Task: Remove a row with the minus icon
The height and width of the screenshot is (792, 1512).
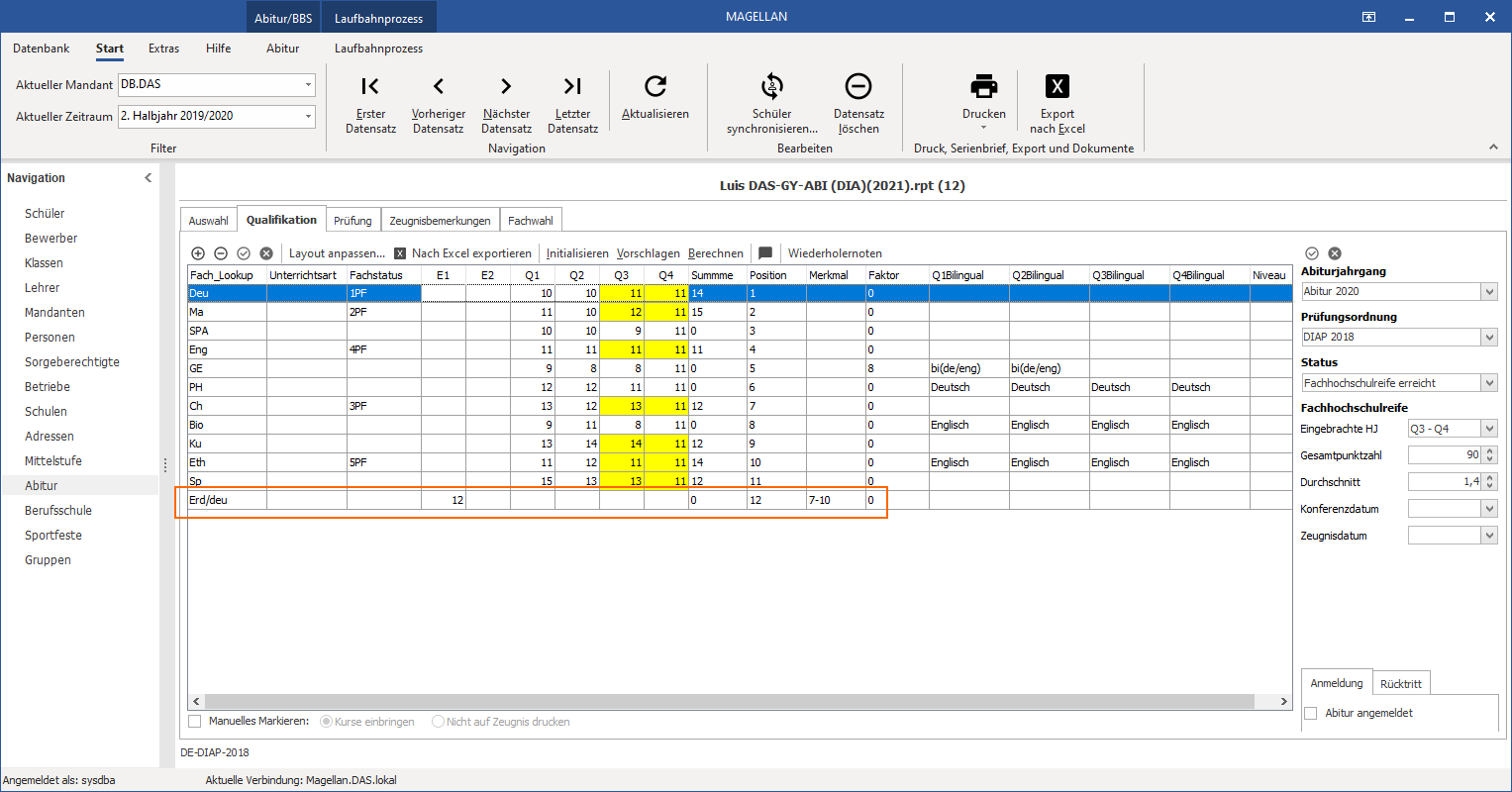Action: click(221, 253)
